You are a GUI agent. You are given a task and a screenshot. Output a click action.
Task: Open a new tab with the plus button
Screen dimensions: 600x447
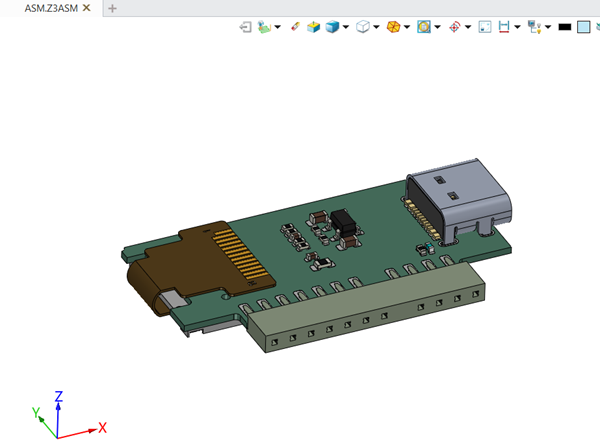(x=112, y=8)
